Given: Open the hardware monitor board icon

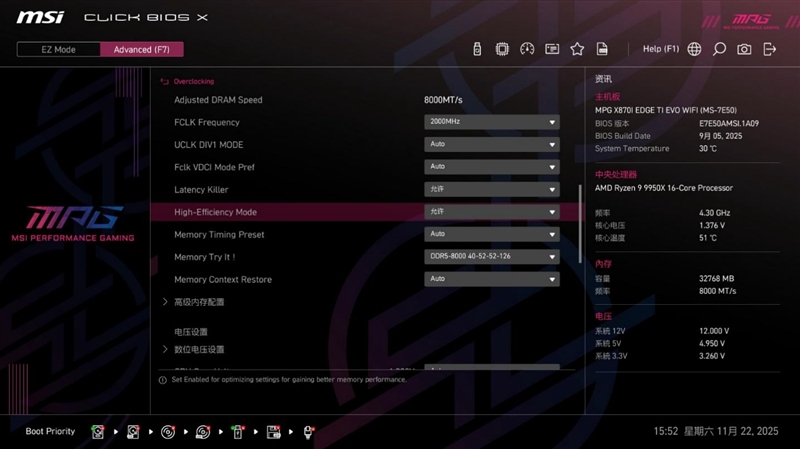Looking at the screenshot, I should click(x=552, y=49).
